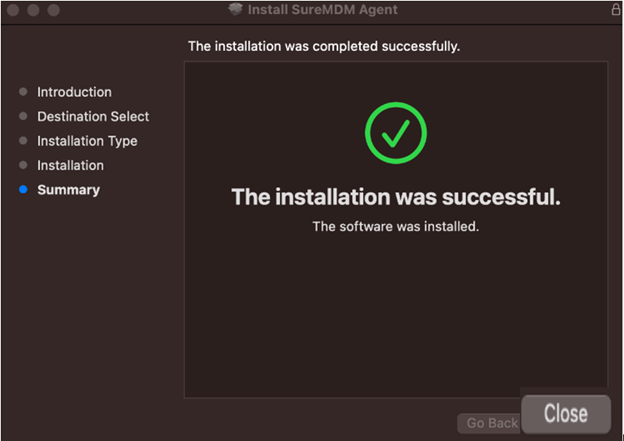Click the Install SureMDM Agent title text
Screen dimensions: 624x441
(x=322, y=10)
